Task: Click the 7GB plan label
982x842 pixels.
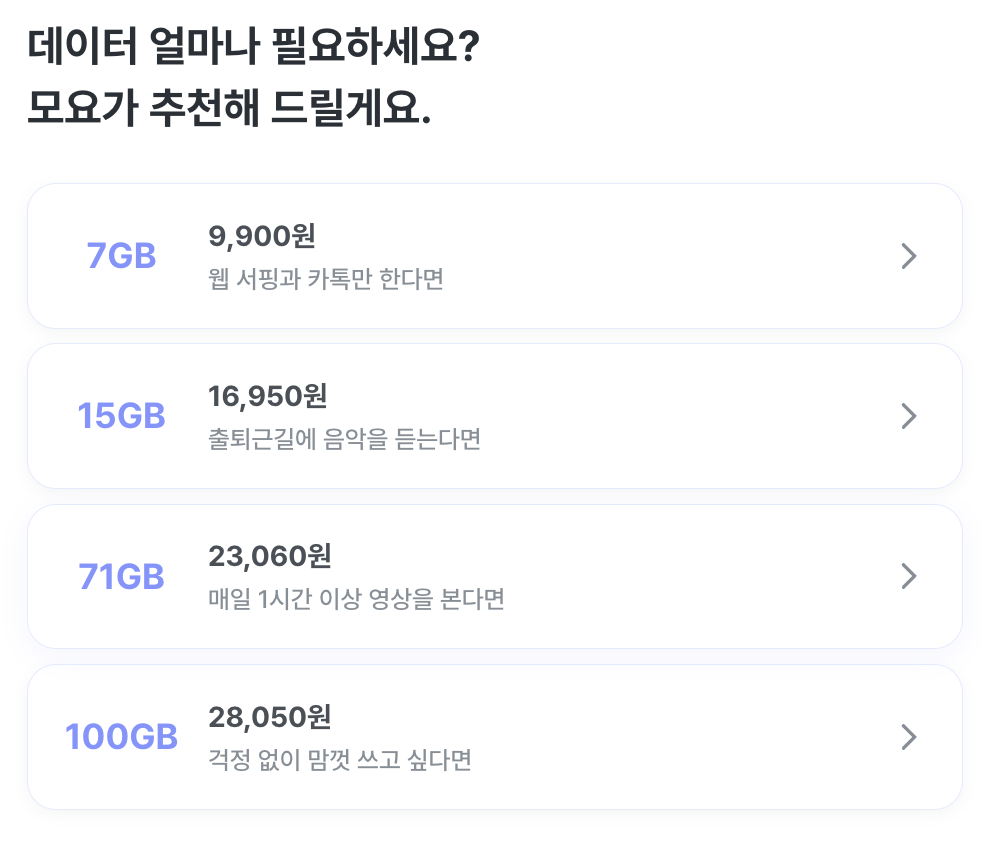Action: 121,256
